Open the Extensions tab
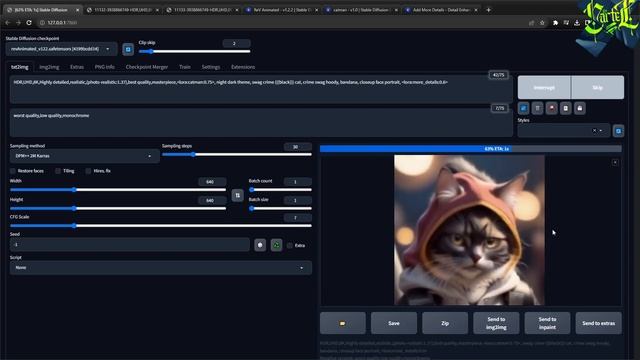The height and width of the screenshot is (360, 640). tap(243, 67)
